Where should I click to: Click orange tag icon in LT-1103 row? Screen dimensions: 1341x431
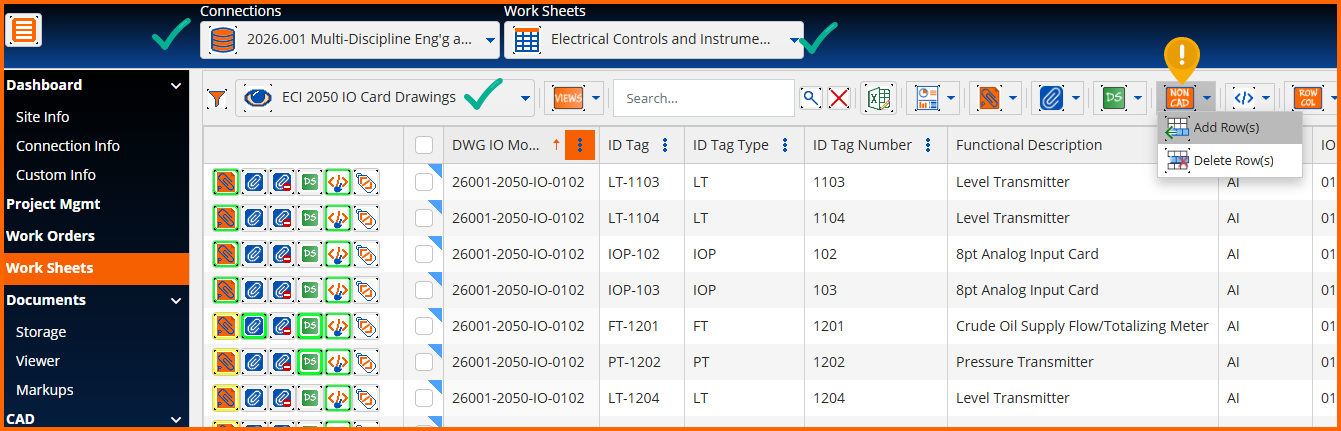(366, 182)
